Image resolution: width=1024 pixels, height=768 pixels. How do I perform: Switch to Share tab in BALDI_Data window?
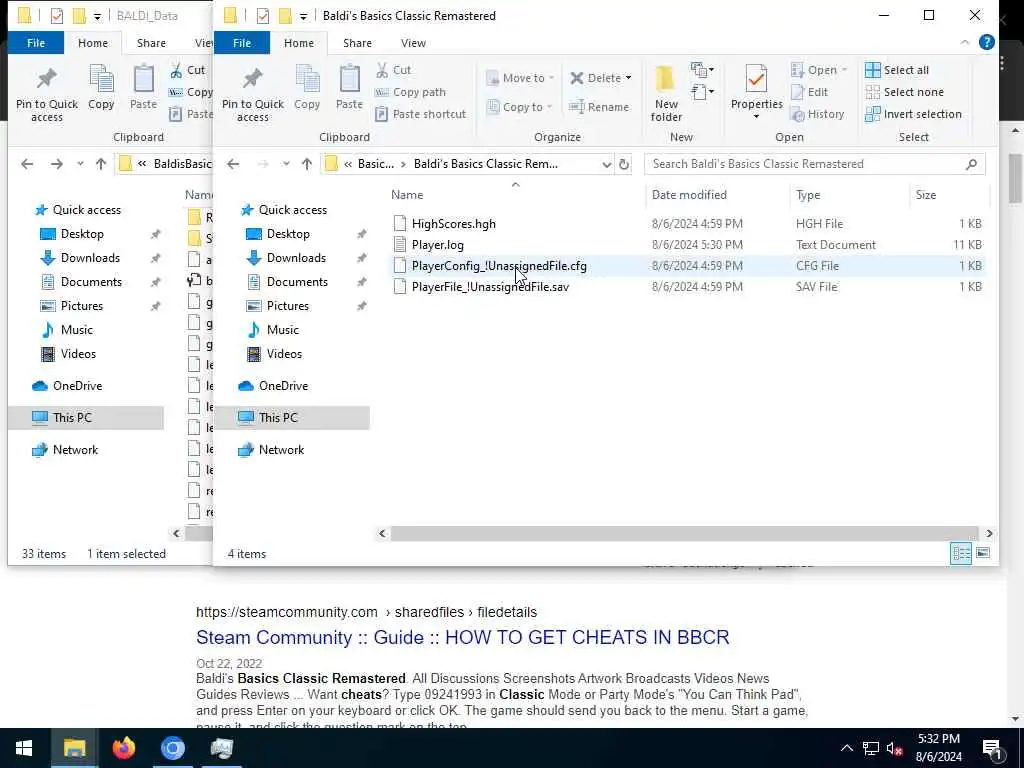(151, 42)
